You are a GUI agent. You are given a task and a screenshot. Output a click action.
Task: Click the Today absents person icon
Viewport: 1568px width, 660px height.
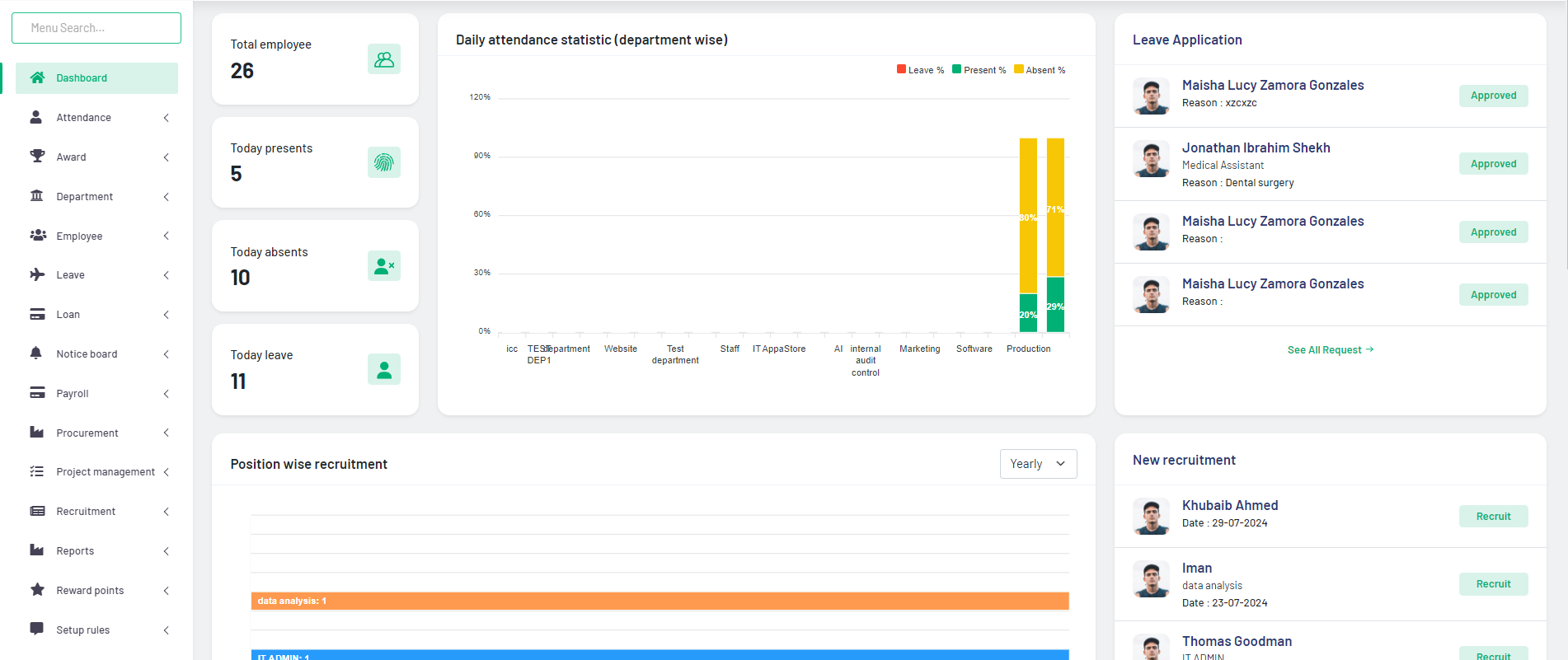coord(383,266)
